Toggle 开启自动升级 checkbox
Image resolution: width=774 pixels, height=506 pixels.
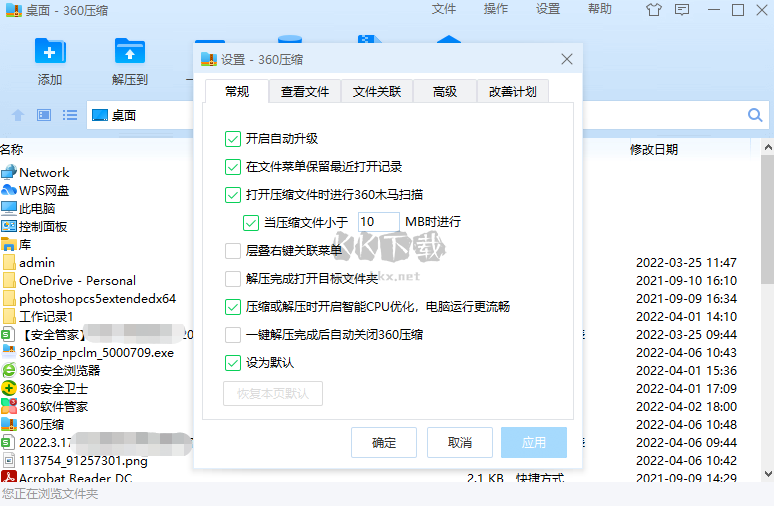[x=232, y=139]
